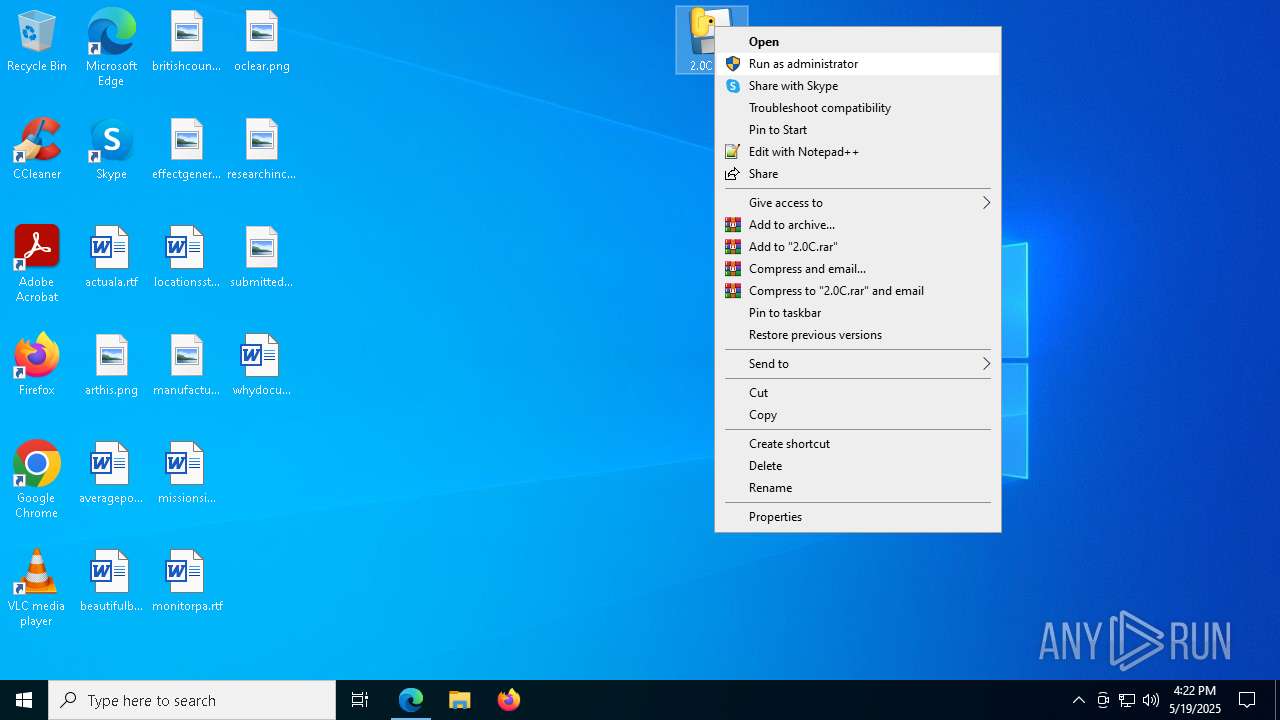The image size is (1280, 720).
Task: Choose Create shortcut
Action: click(858, 444)
